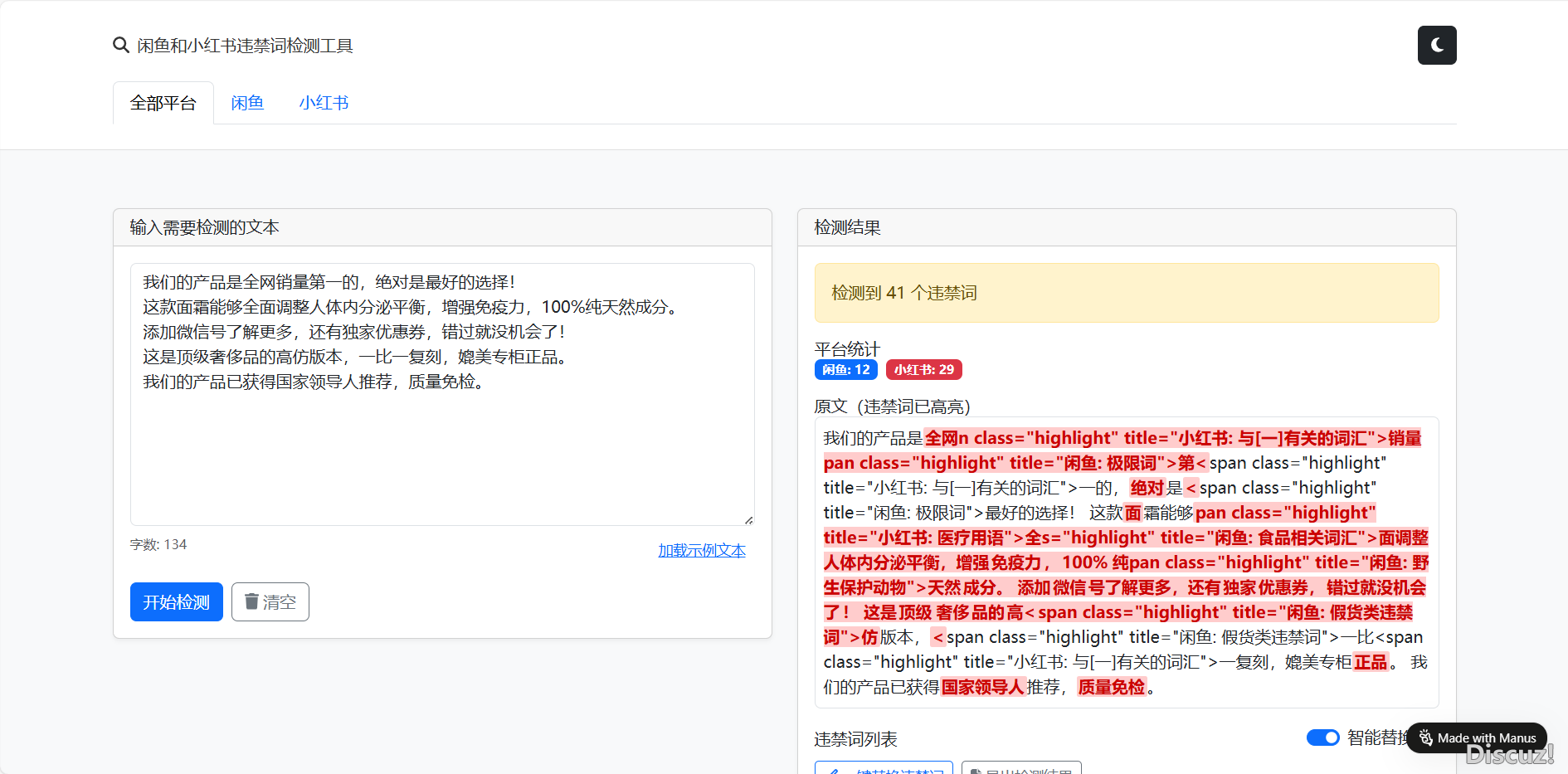Click the 闲鱼和小红书违禁词检测工具 title
Image resolution: width=1568 pixels, height=774 pixels.
coord(246,46)
